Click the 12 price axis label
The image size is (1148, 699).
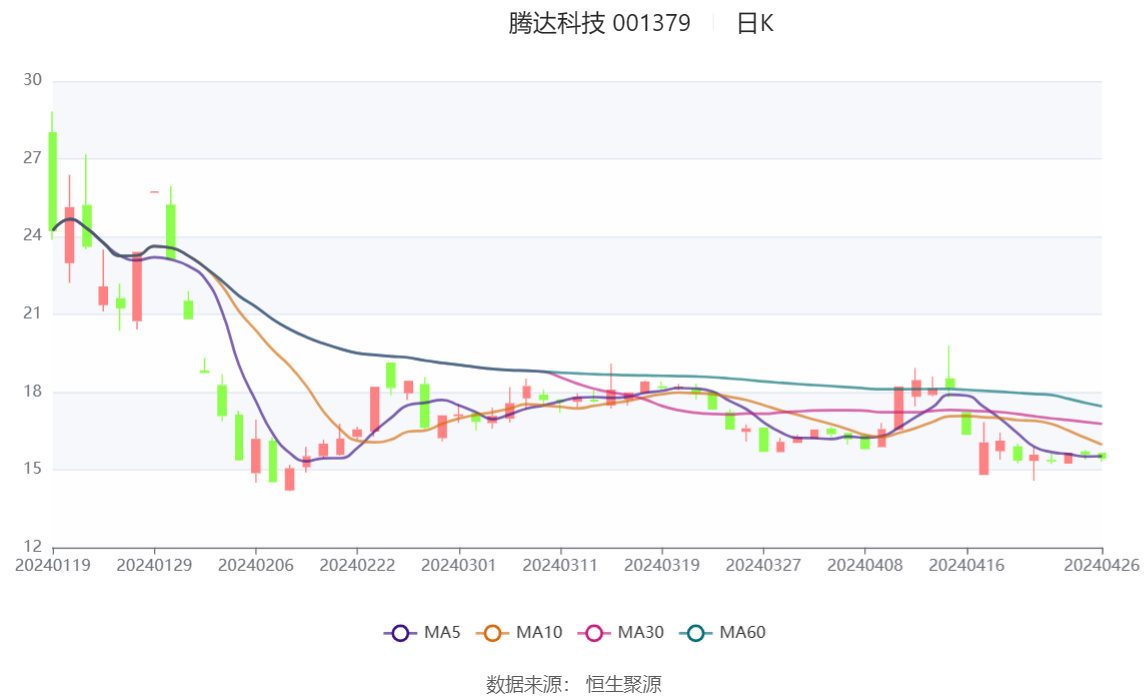tap(32, 546)
